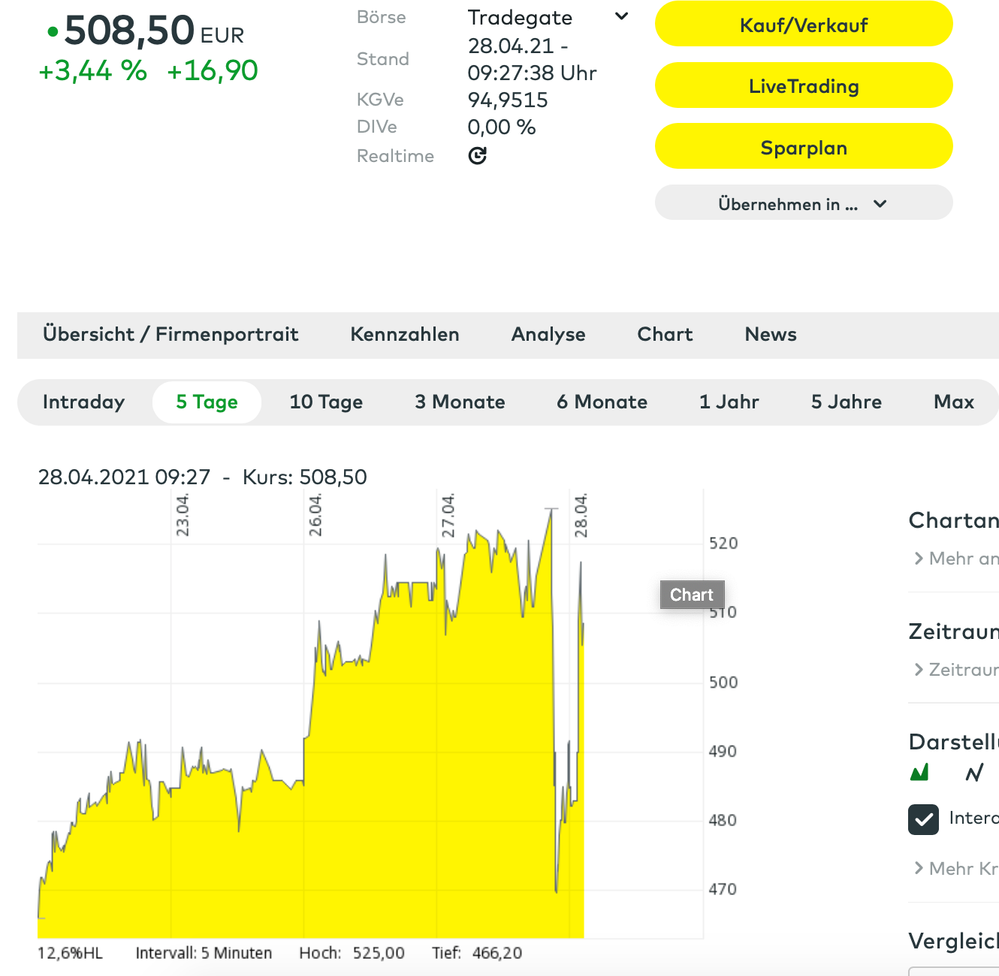
Task: Select the Intraday time range
Action: [x=84, y=402]
